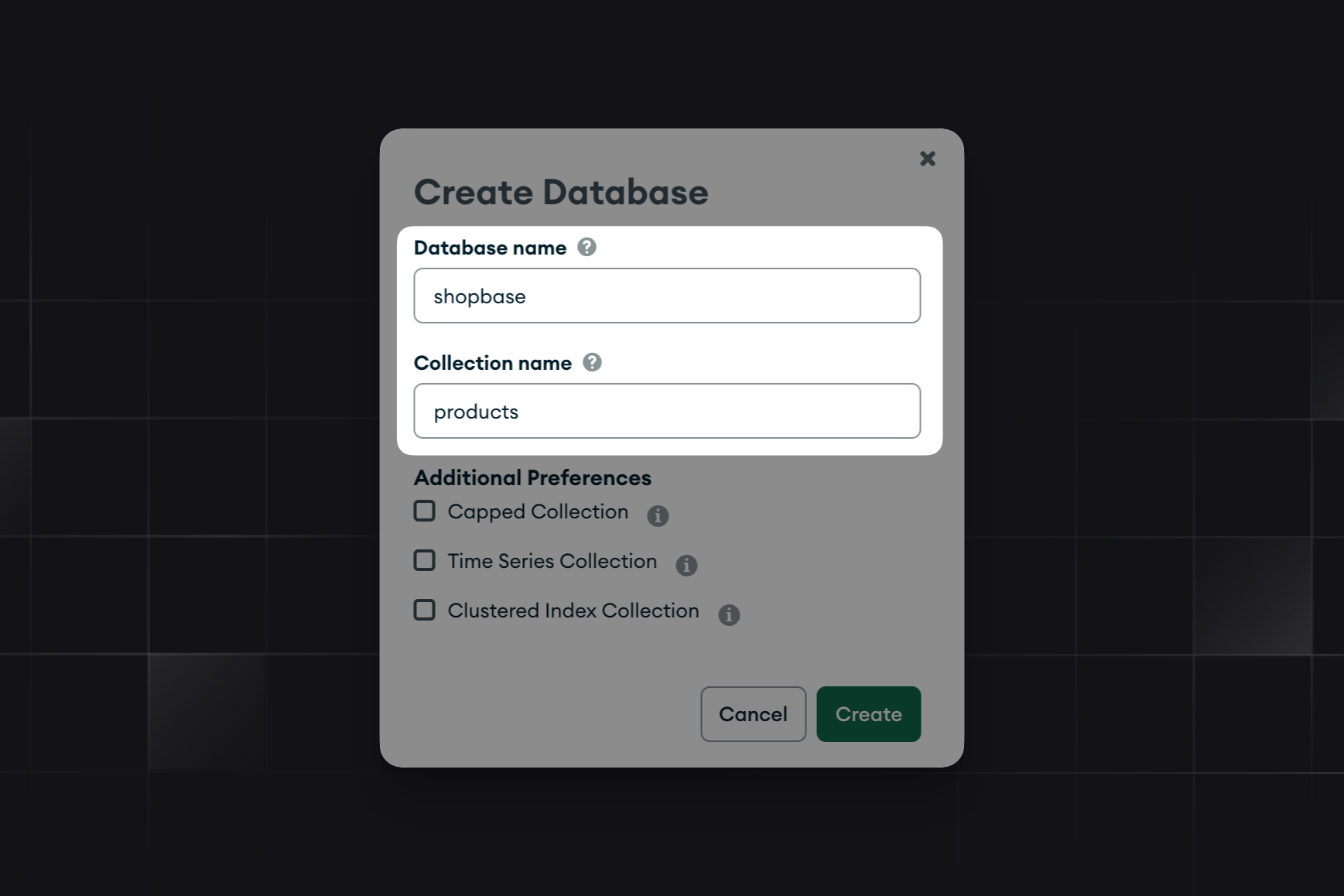
Task: Click the "Database name" label
Action: pos(490,248)
